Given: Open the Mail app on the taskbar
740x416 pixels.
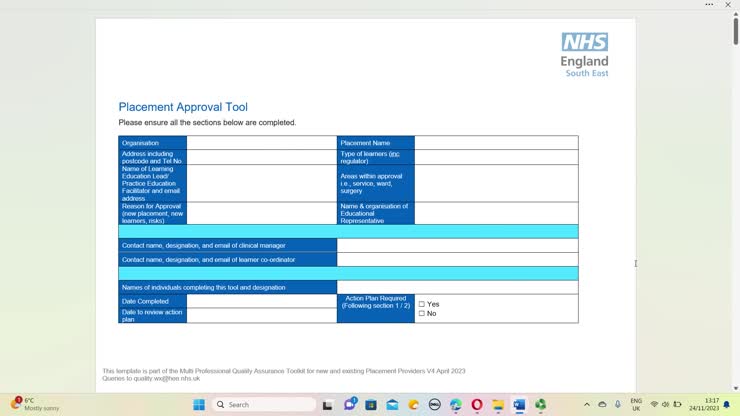Looking at the screenshot, I should coord(392,405).
